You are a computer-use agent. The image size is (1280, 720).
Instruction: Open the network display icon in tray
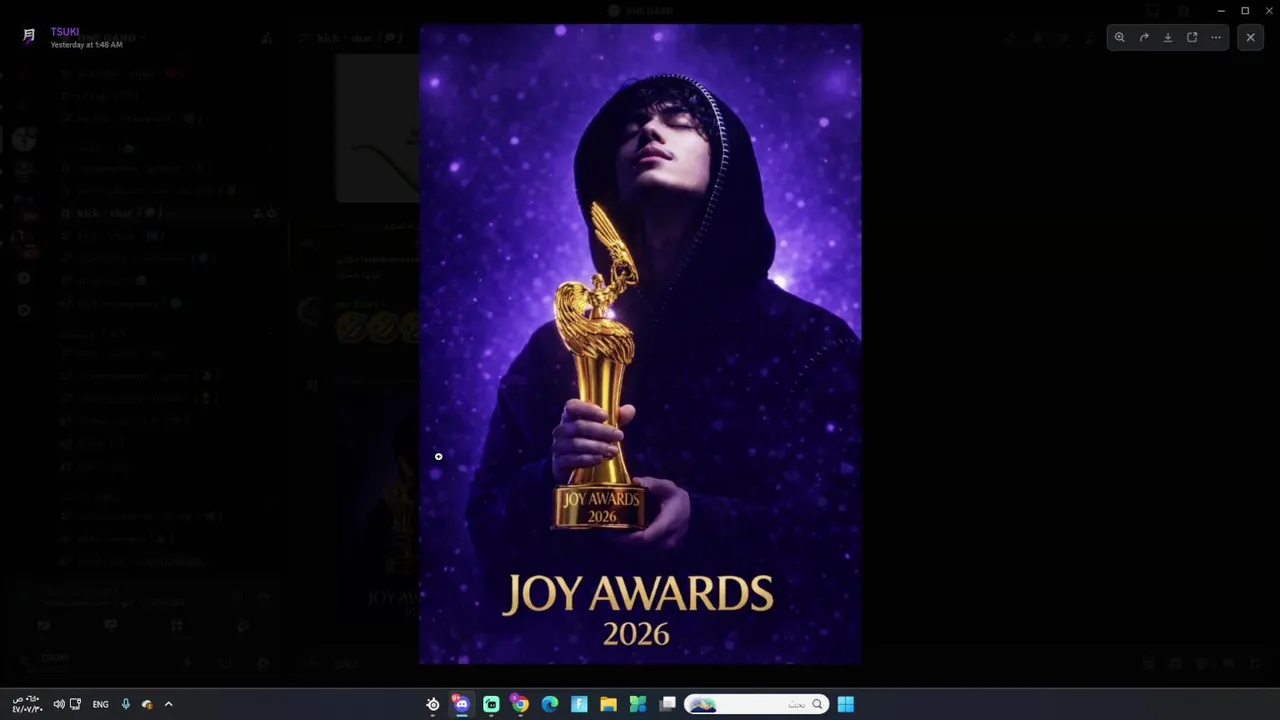point(75,704)
